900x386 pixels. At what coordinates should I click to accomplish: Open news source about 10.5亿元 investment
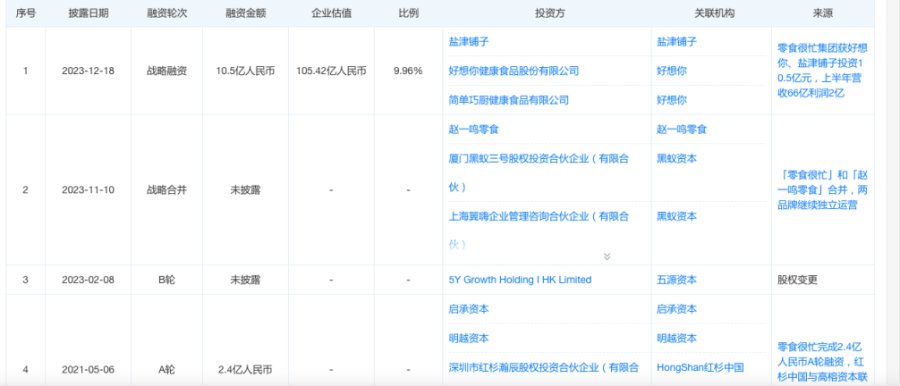822,71
